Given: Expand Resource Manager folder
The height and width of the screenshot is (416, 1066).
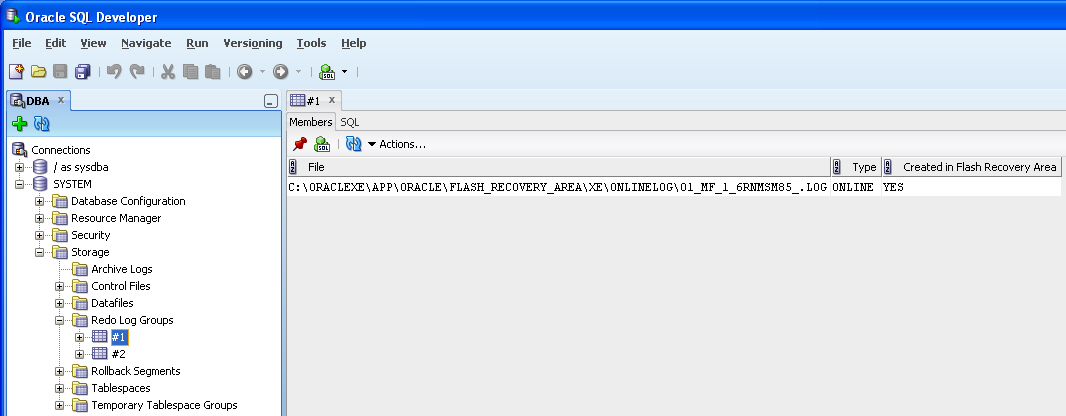Looking at the screenshot, I should 39,218.
